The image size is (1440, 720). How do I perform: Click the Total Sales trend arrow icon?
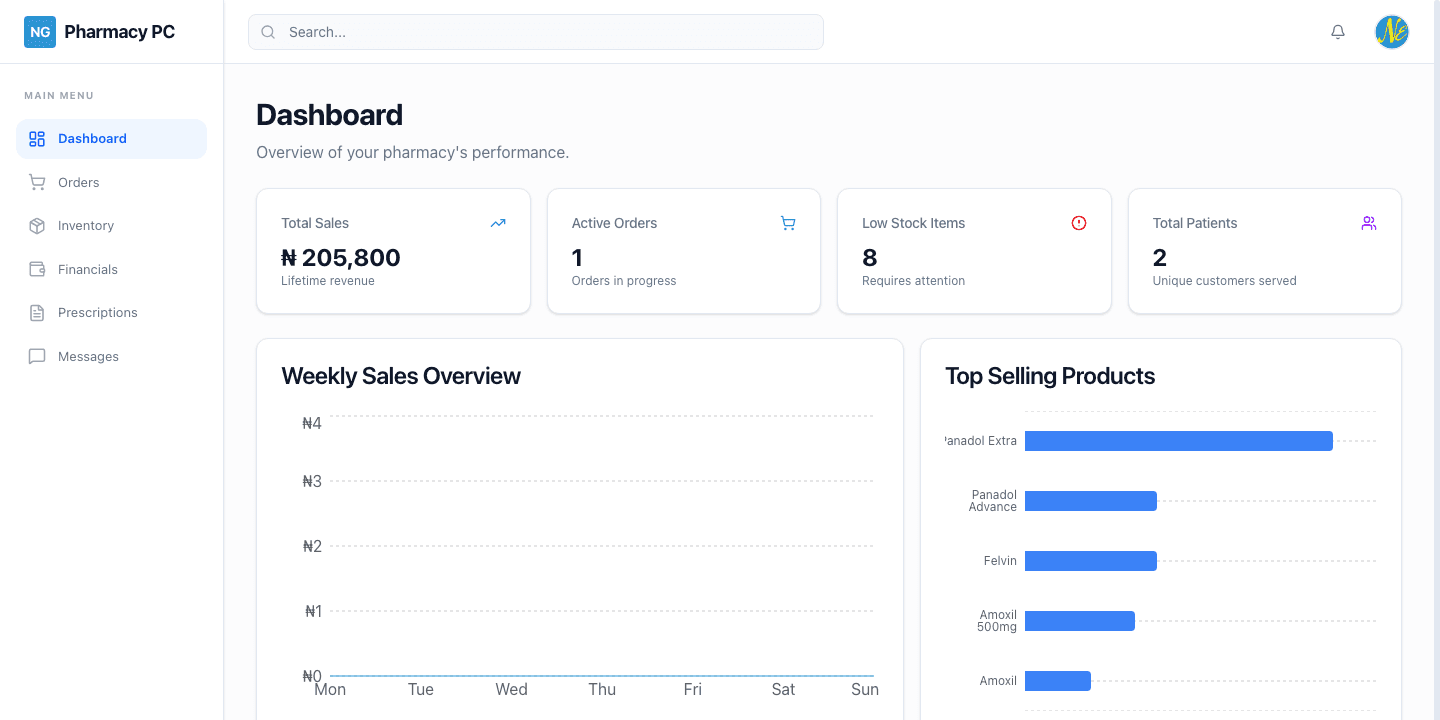click(498, 223)
